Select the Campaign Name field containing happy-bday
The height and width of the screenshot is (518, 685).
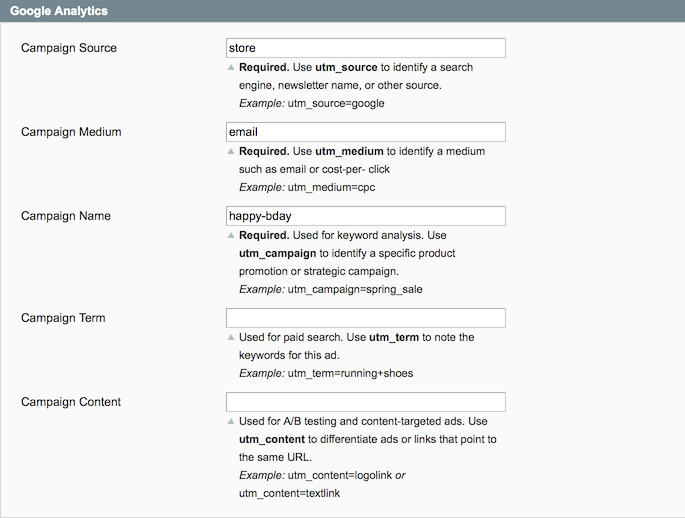(x=366, y=216)
